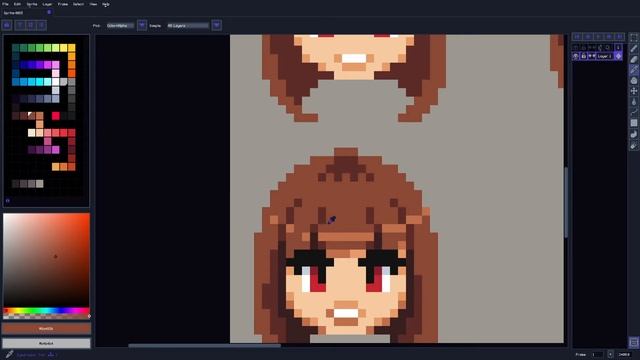Click the horizontal canvas scrollbar

(204, 346)
